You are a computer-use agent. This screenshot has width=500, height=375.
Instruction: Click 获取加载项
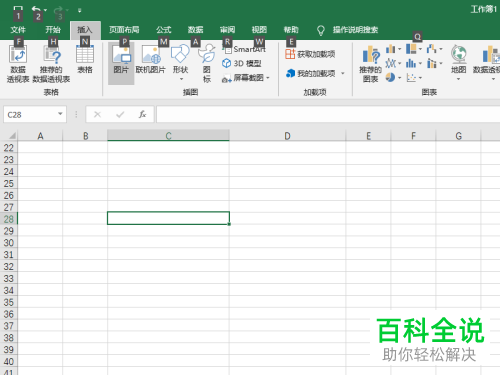(x=310, y=54)
